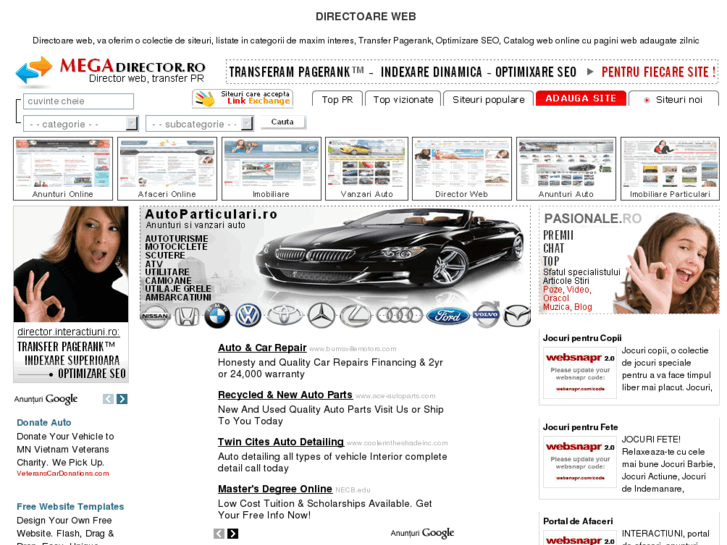Click the Donate Auto ad link
Screen dimensions: 727x545
[x=44, y=423]
